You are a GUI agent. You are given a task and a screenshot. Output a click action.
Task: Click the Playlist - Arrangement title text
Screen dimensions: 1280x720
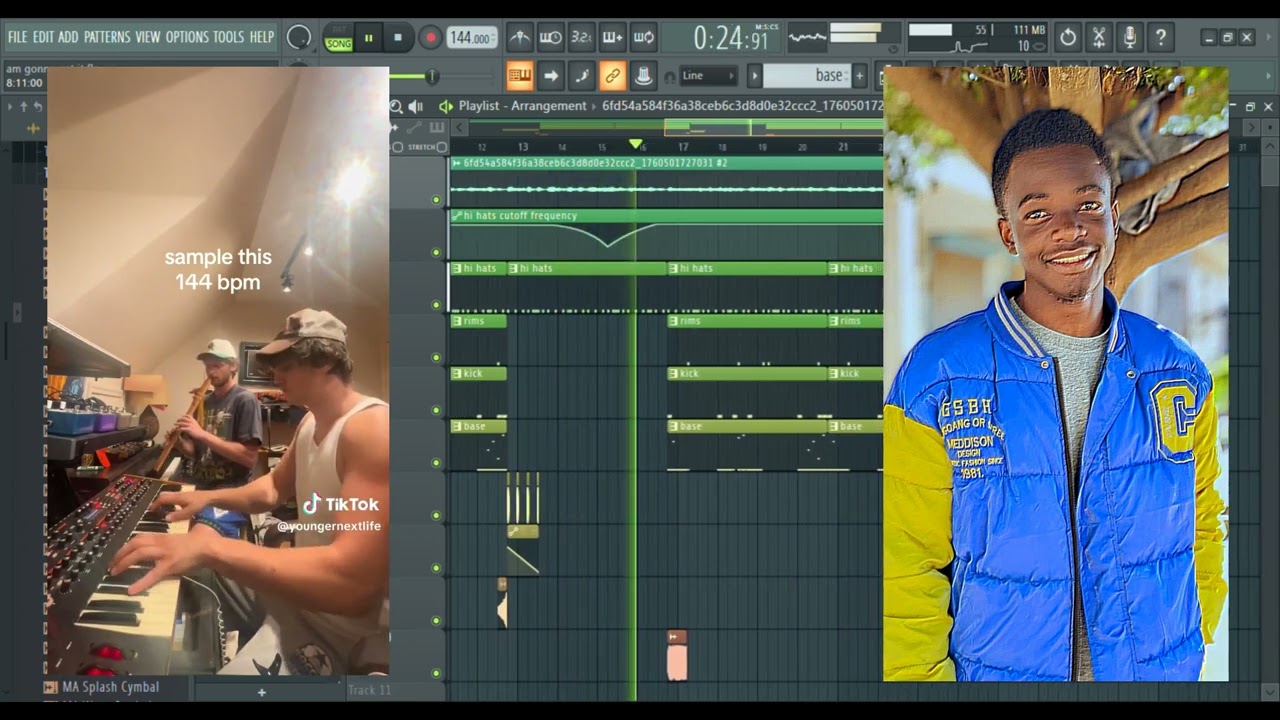coord(523,106)
